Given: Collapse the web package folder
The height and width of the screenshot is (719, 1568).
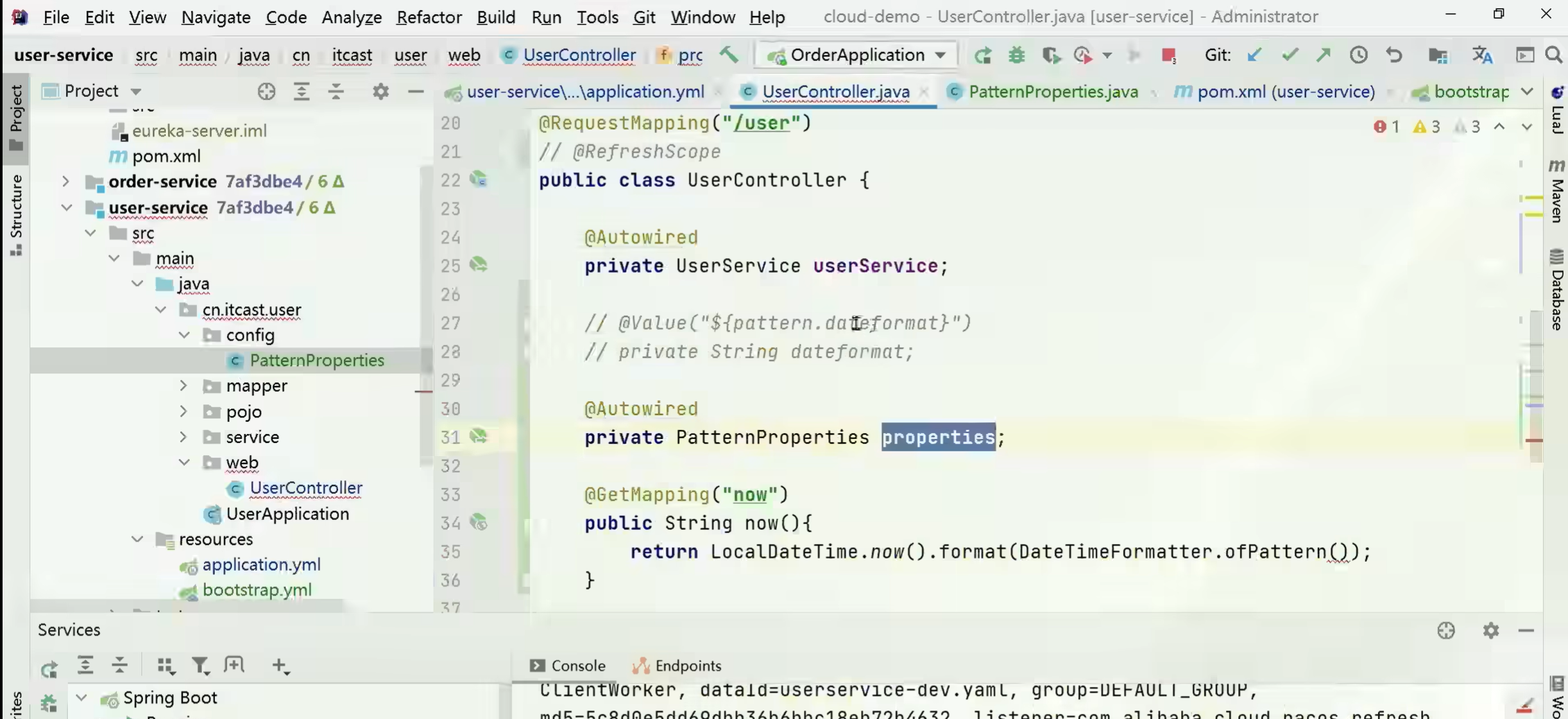Looking at the screenshot, I should click(x=184, y=462).
